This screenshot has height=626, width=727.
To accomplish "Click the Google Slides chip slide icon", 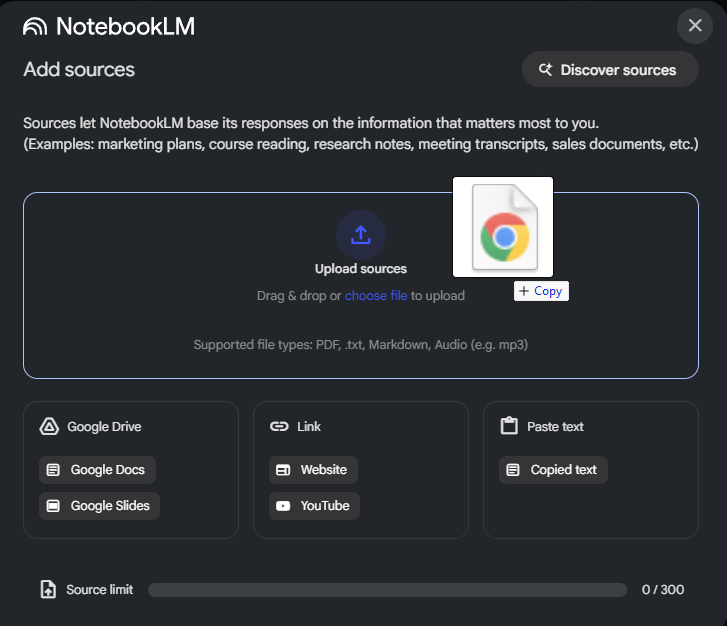I will 53,505.
